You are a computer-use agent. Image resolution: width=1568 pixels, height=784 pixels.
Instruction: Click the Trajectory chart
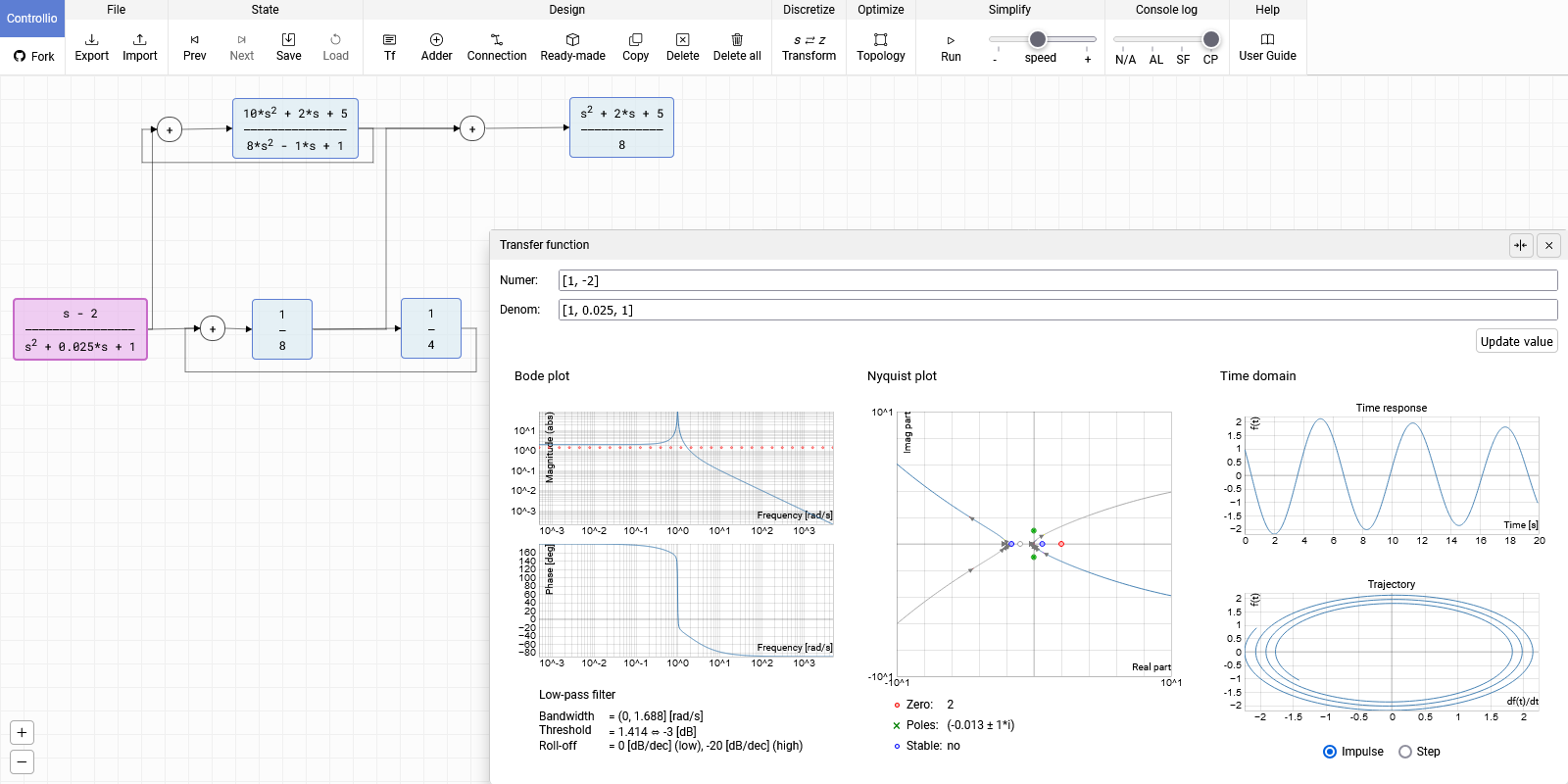1392,652
